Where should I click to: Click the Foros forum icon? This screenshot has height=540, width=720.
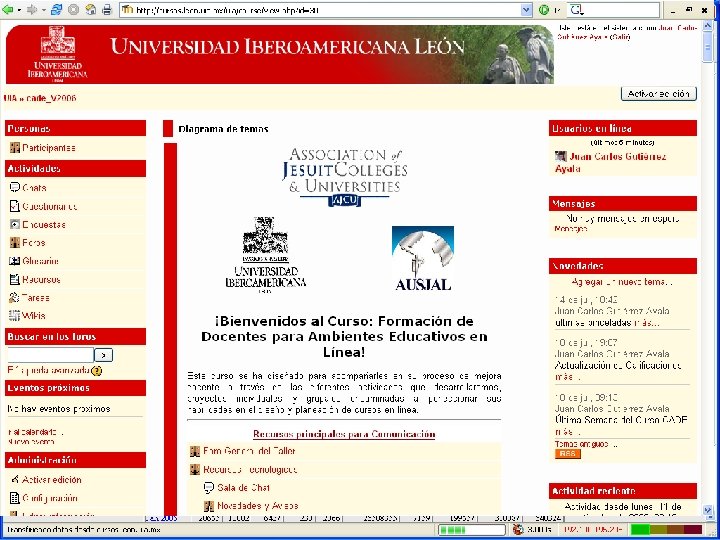[x=15, y=242]
